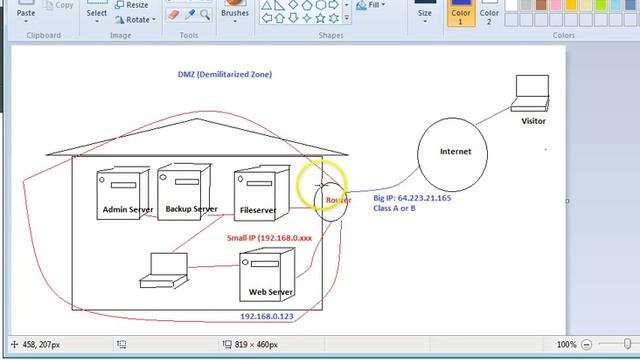
Task: Click the 'Web Server' label
Action: pyautogui.click(x=271, y=292)
